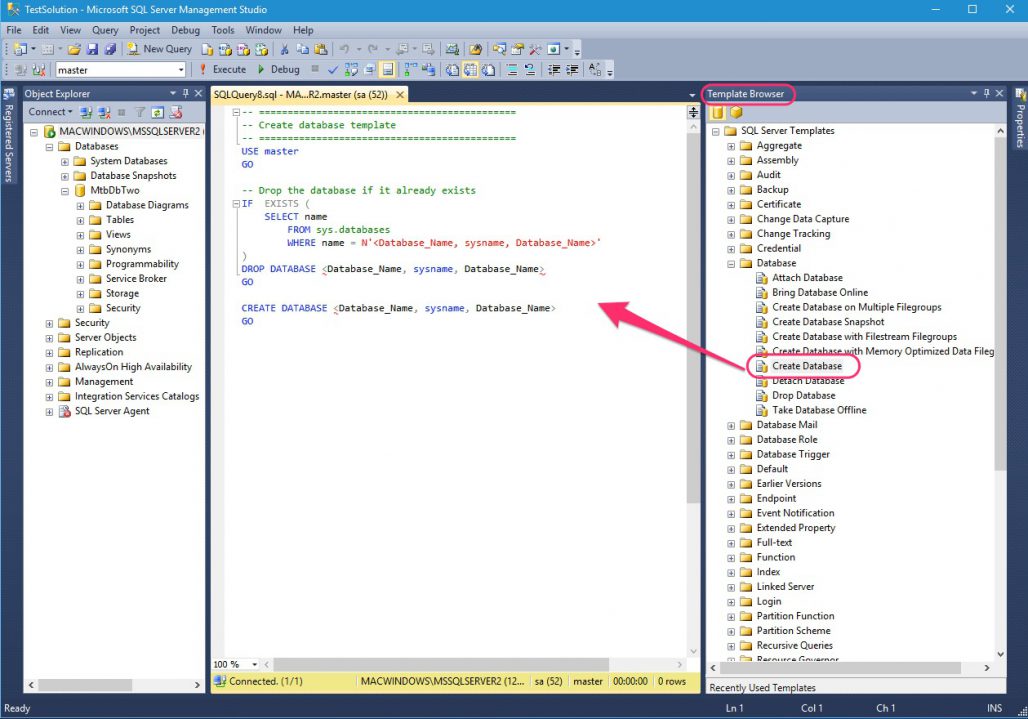This screenshot has height=719, width=1028.
Task: Click the Execute query button
Action: pyautogui.click(x=223, y=69)
